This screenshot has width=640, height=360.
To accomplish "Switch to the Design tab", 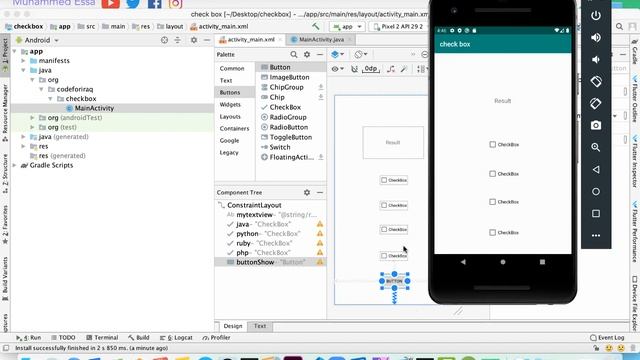I will [x=233, y=326].
